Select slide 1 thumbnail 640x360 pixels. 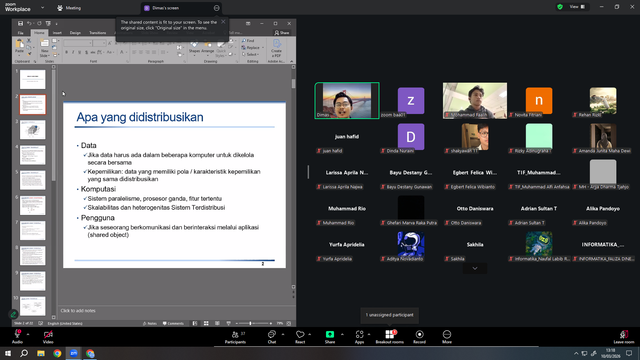[x=33, y=79]
